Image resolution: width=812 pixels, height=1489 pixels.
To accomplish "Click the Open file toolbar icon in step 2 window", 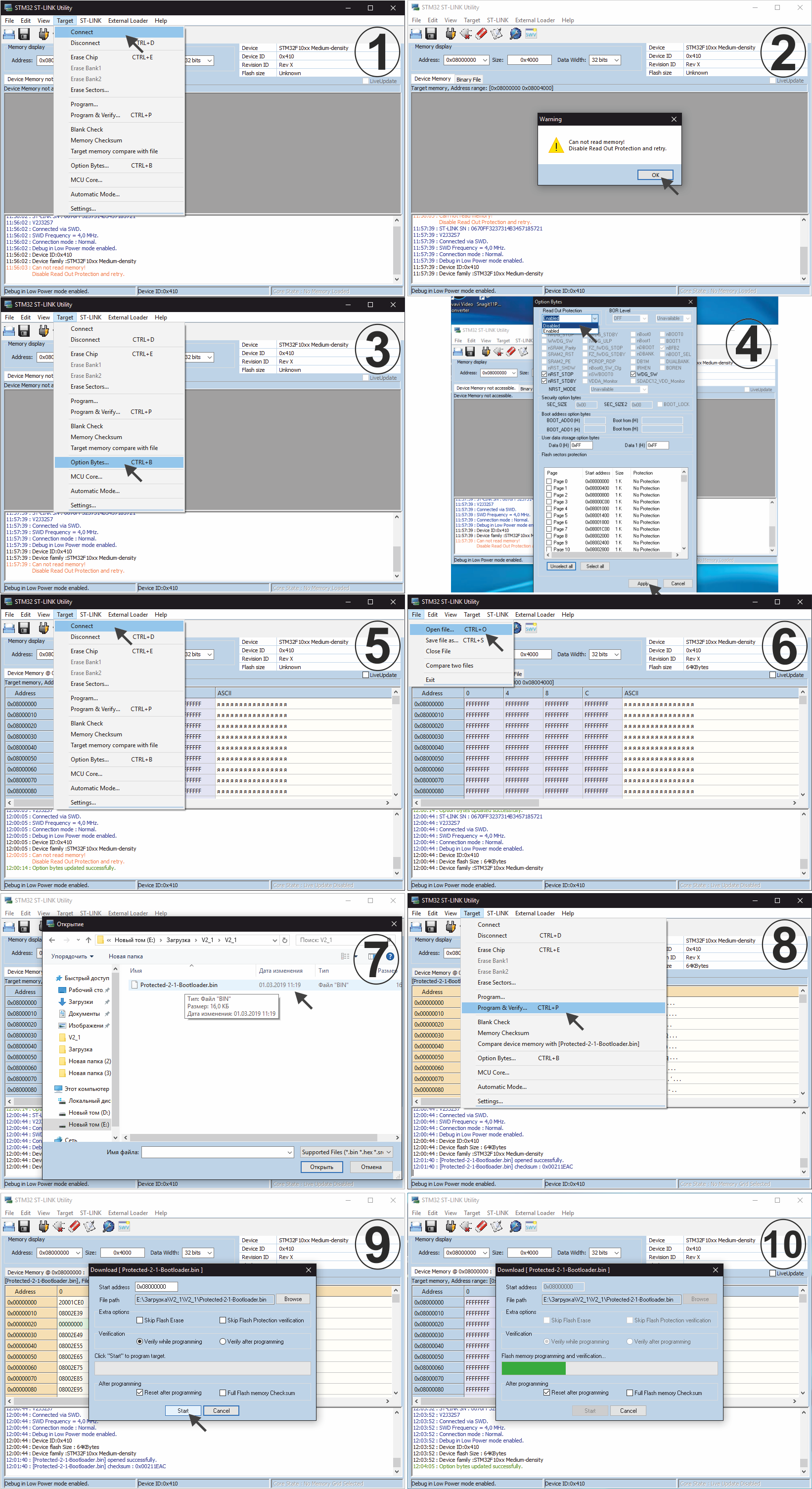I will [416, 34].
